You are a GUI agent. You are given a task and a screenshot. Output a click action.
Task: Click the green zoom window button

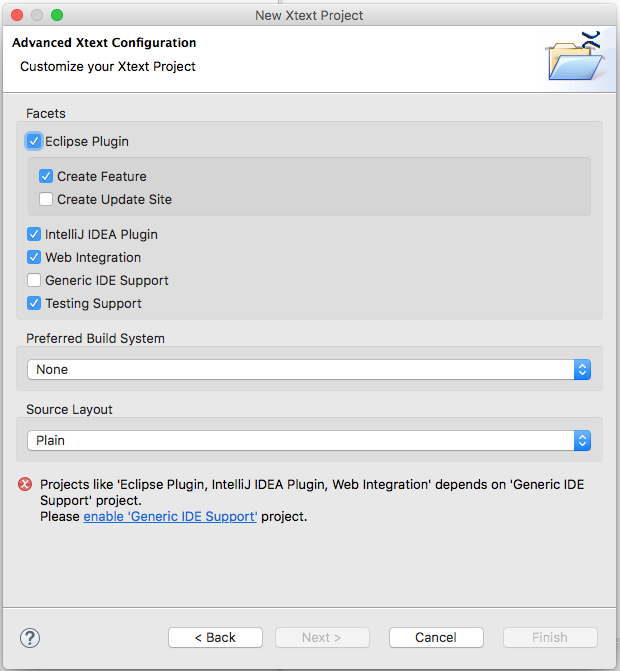click(x=57, y=15)
